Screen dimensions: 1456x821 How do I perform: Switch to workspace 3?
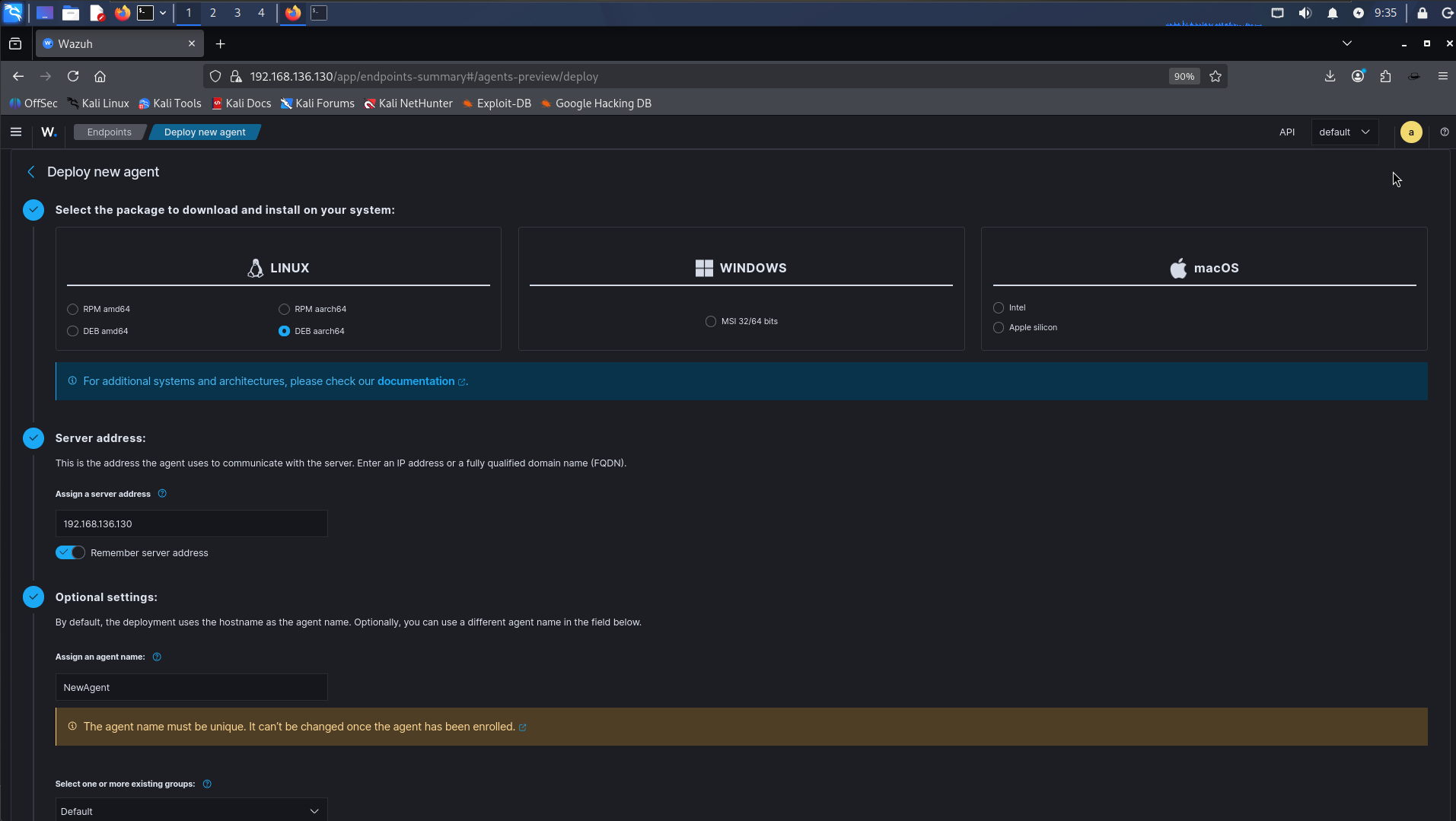pyautogui.click(x=237, y=13)
